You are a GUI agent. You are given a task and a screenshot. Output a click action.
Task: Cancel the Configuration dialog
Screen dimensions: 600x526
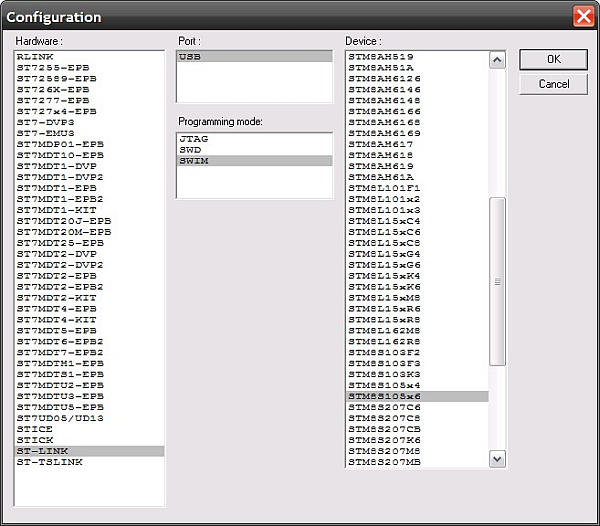point(553,84)
